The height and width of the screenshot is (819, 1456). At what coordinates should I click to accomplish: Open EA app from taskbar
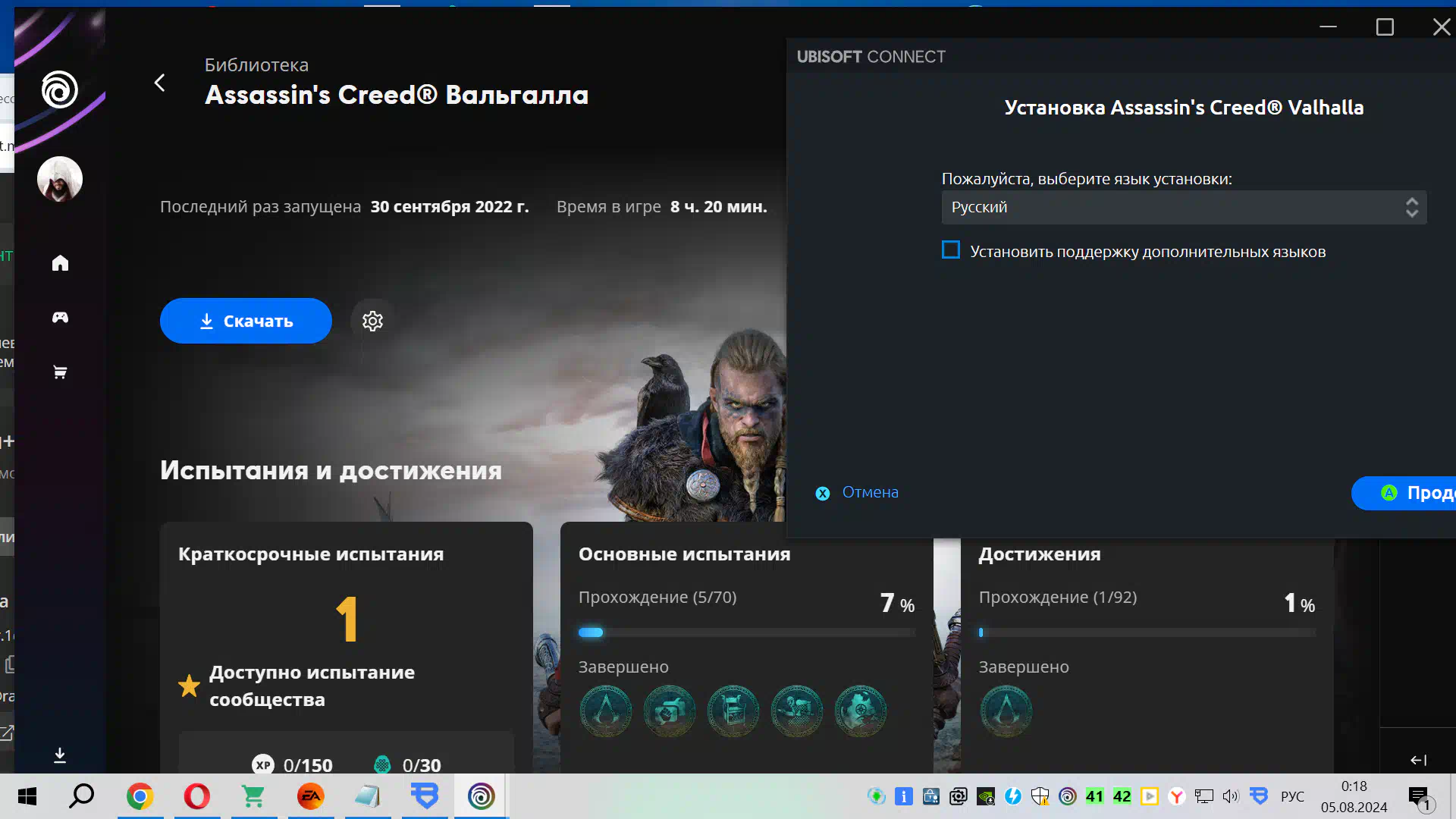pyautogui.click(x=311, y=796)
